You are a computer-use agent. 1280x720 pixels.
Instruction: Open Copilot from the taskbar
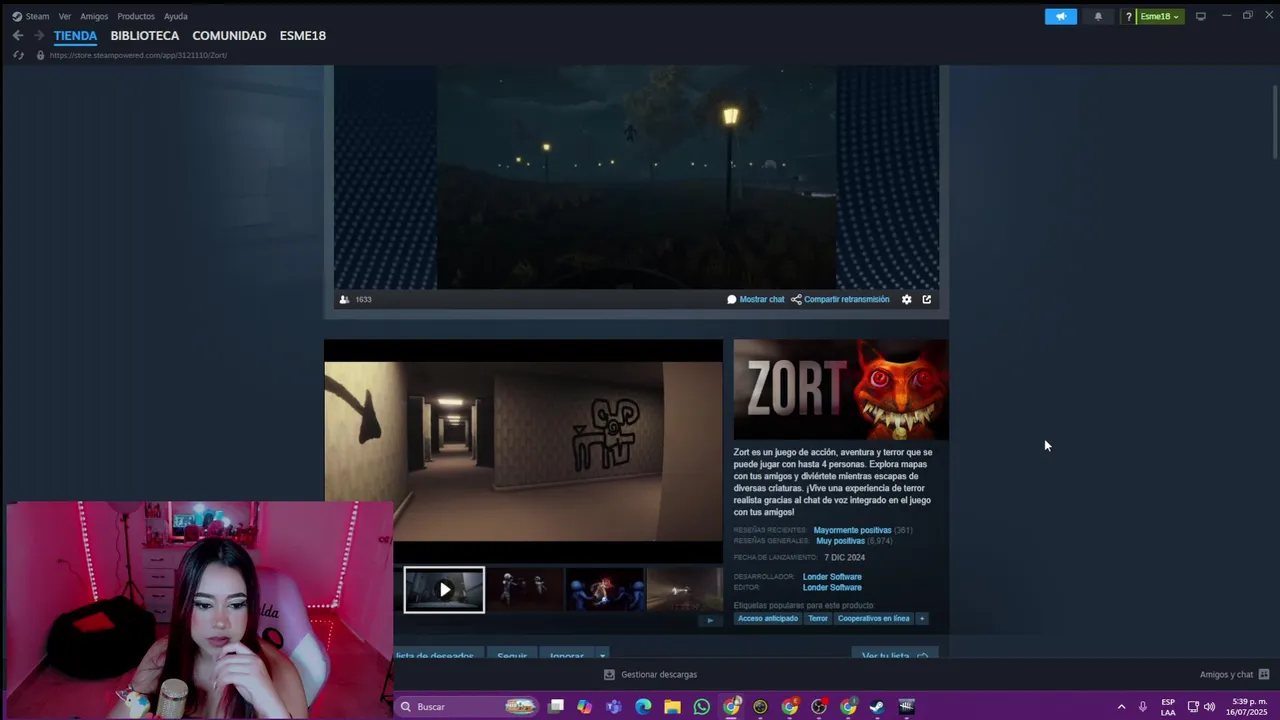(x=585, y=707)
